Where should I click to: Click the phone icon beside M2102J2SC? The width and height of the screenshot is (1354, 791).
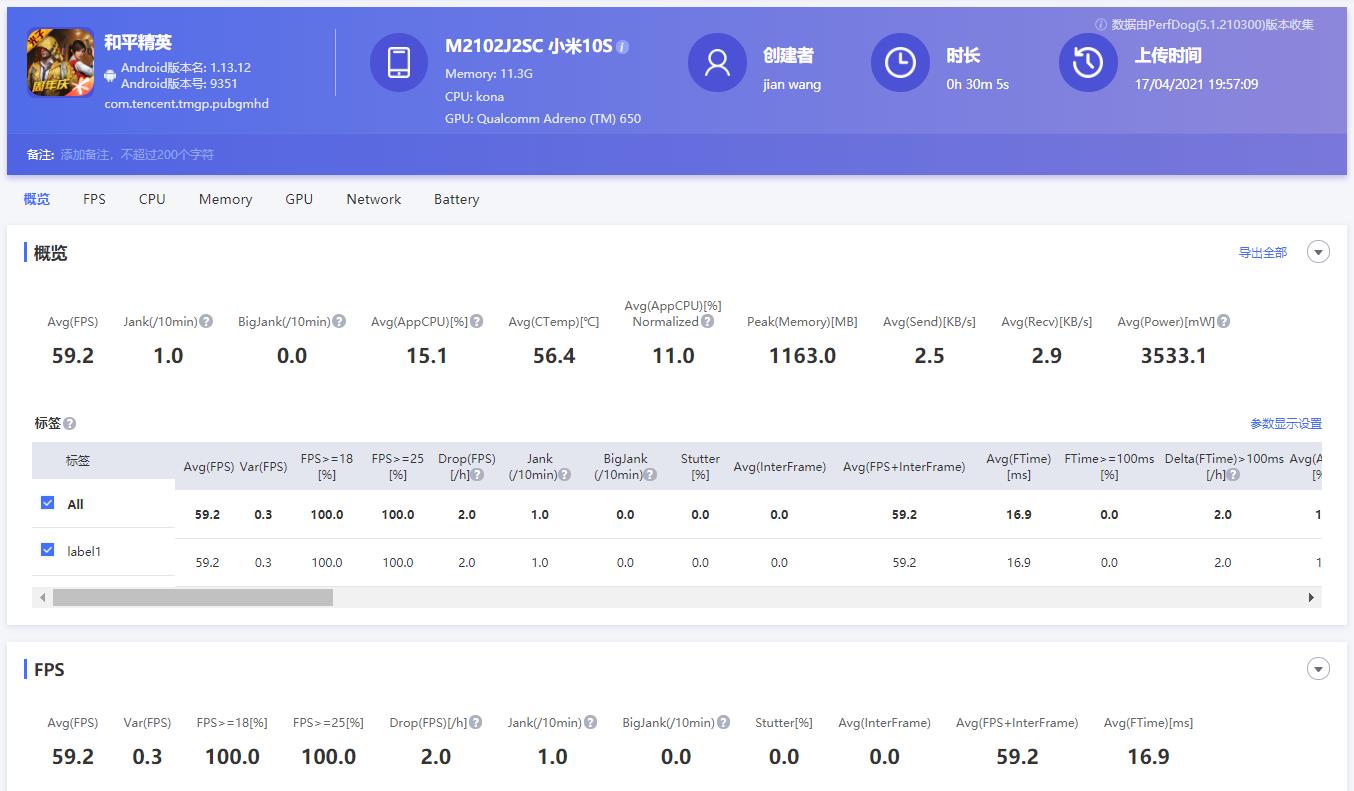pyautogui.click(x=399, y=62)
